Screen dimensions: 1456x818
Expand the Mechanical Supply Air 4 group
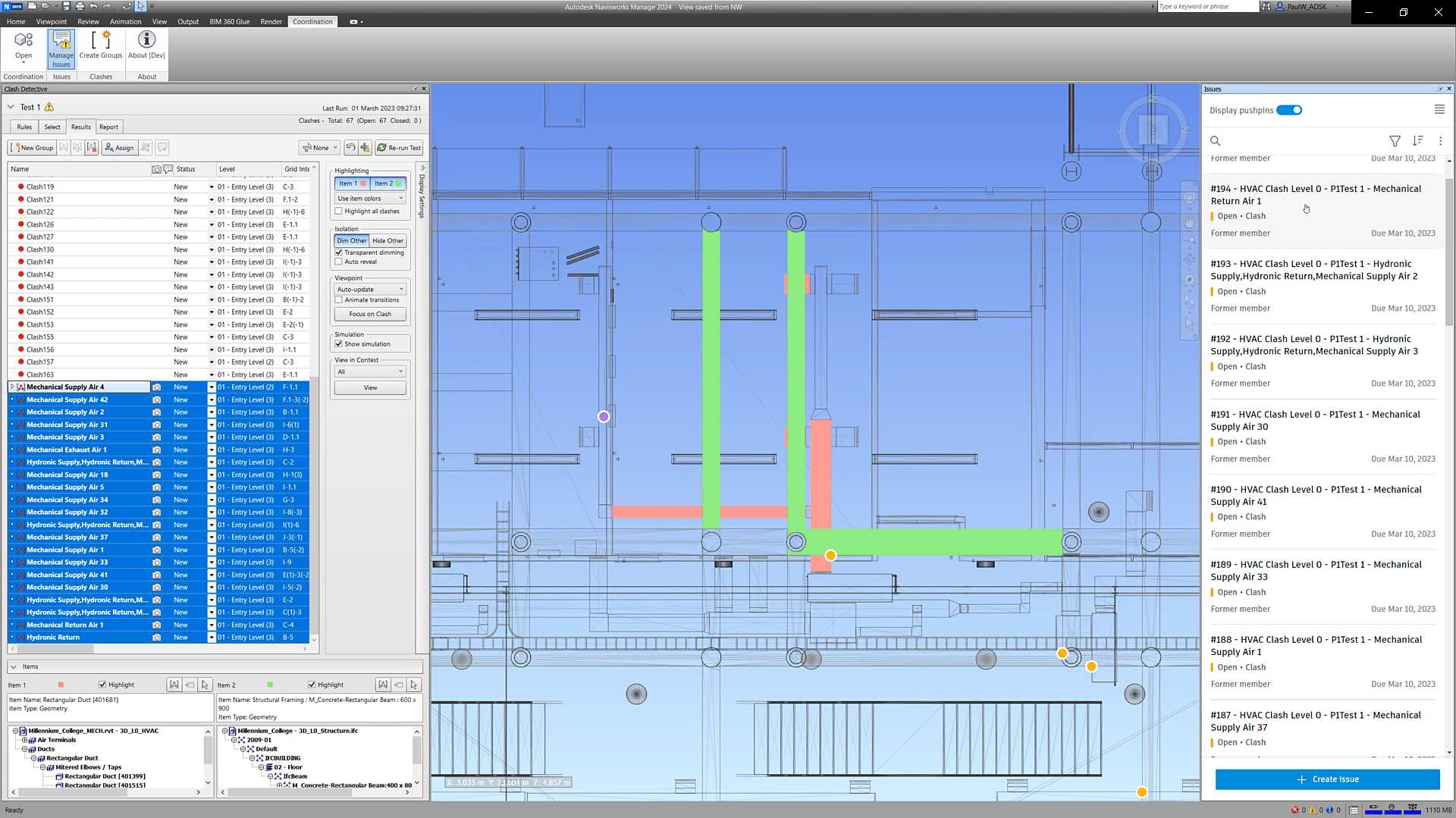tap(12, 387)
